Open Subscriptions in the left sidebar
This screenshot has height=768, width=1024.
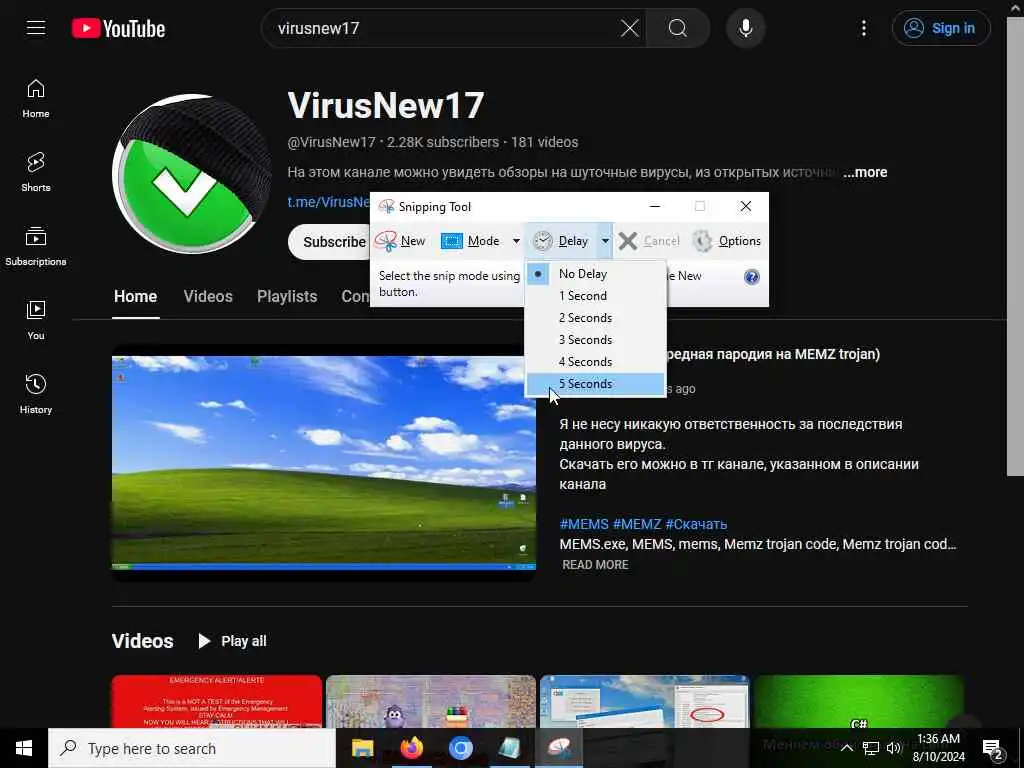(36, 246)
